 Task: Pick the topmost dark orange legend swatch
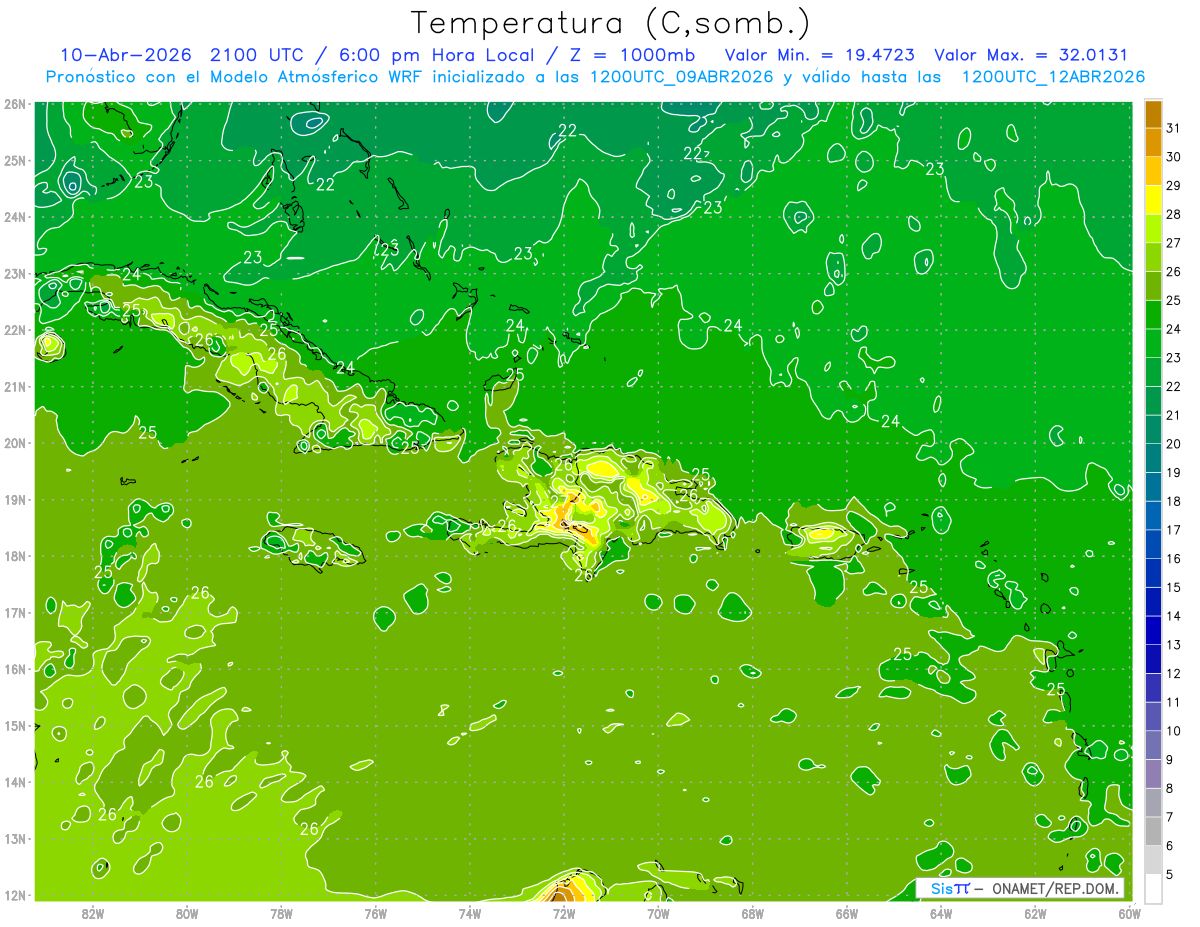click(x=1153, y=114)
